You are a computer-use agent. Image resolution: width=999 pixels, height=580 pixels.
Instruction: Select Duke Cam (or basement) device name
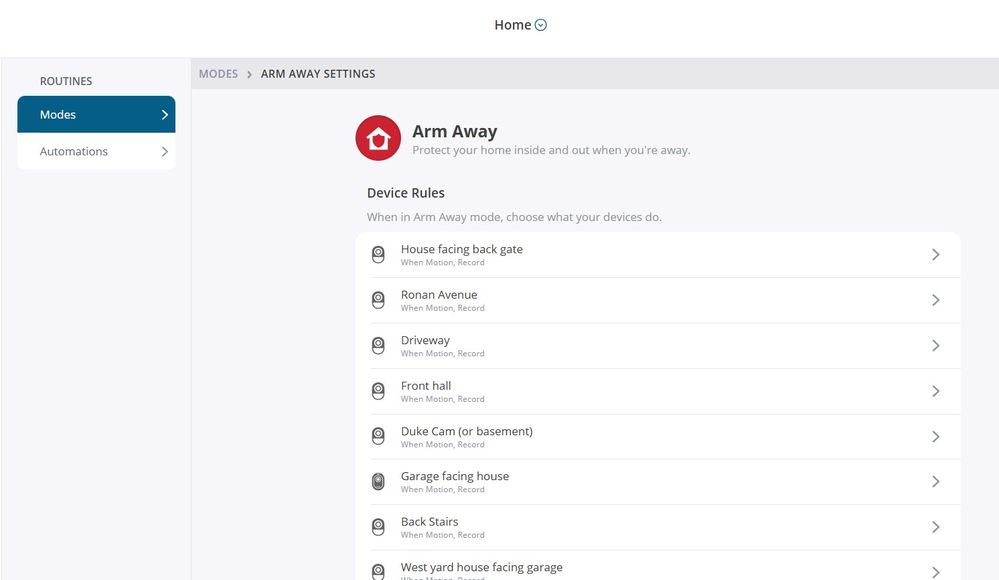click(x=466, y=431)
